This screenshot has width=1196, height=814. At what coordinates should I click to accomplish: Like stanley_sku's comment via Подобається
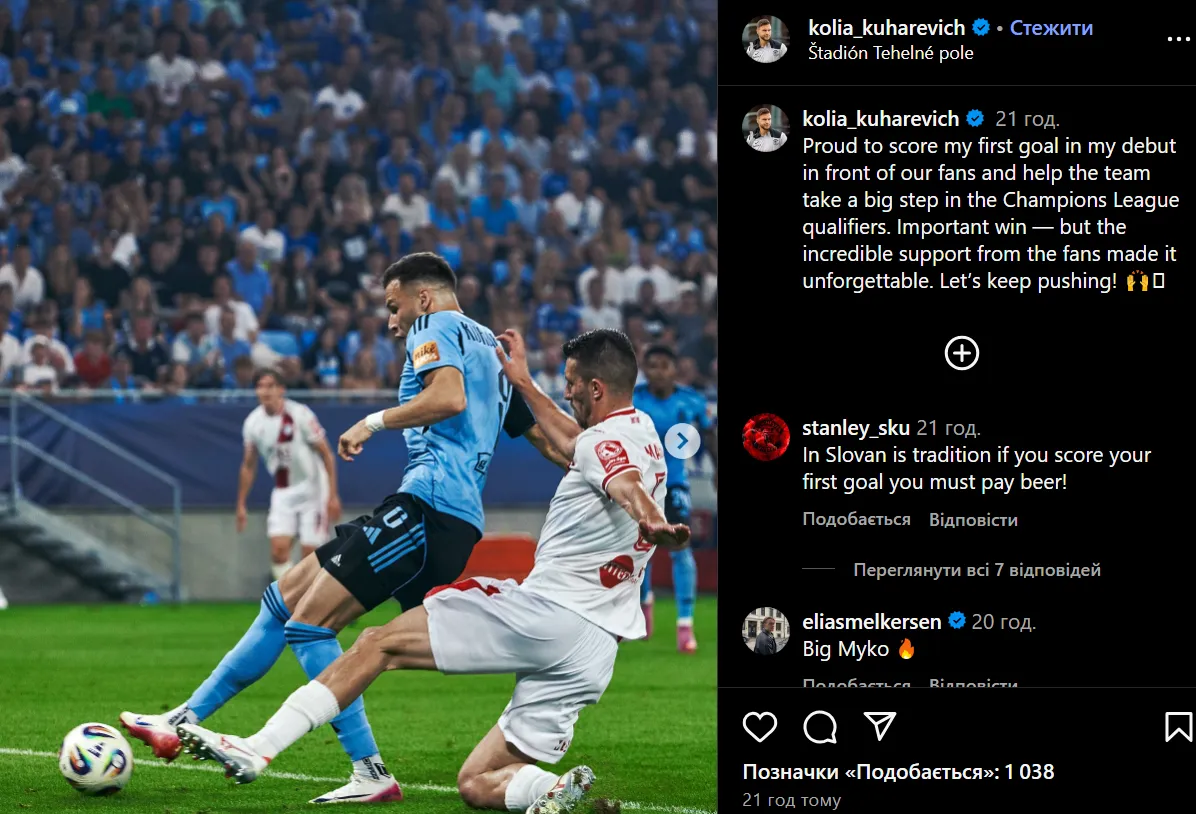click(x=856, y=520)
